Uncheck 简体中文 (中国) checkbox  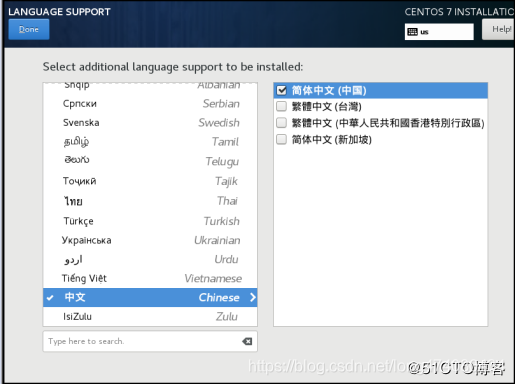[x=282, y=90]
